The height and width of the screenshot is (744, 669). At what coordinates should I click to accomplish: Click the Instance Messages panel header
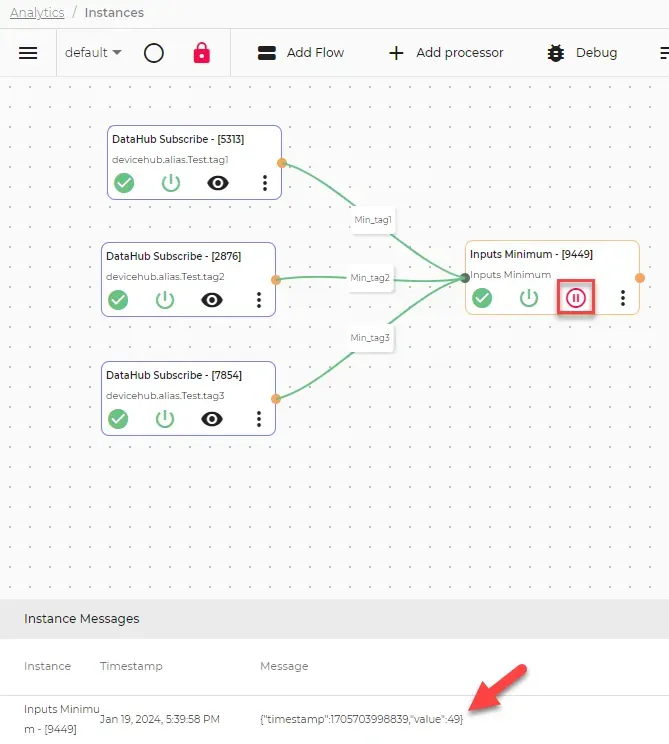334,619
